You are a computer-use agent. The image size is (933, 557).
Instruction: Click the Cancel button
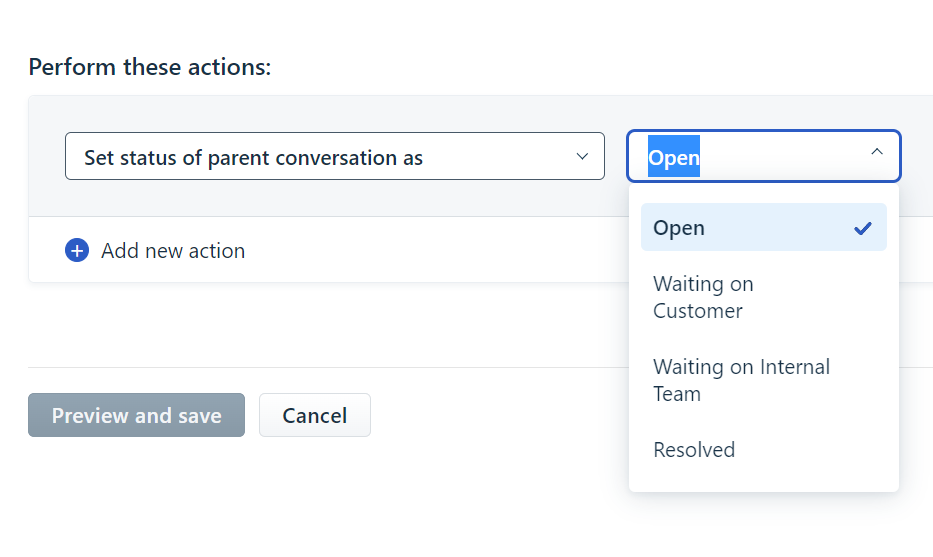pos(315,415)
